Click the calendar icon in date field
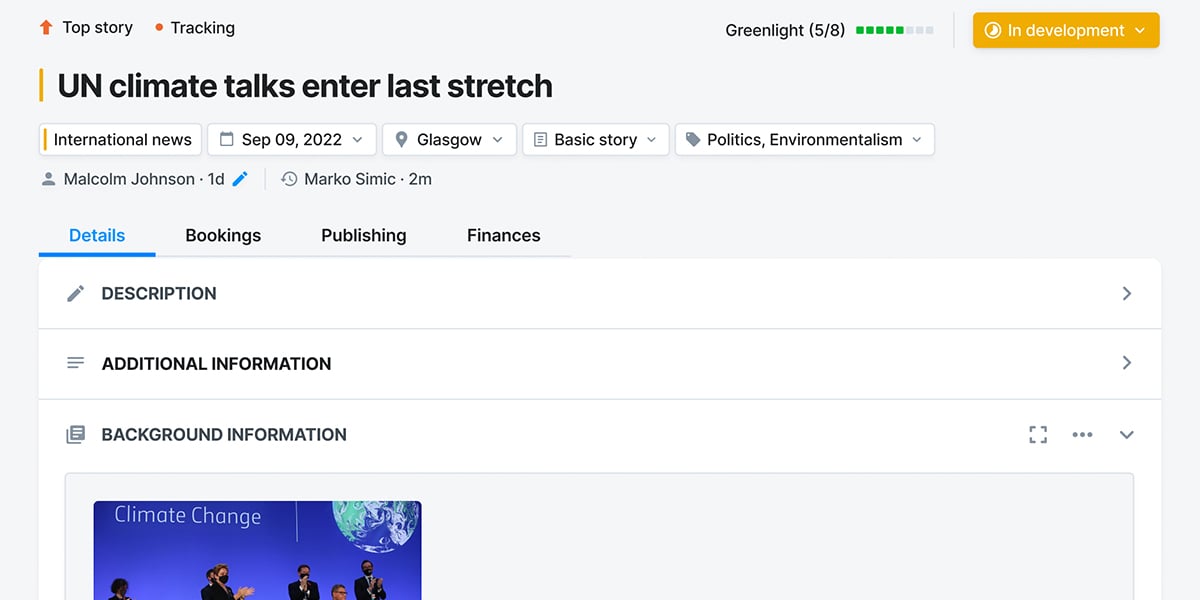This screenshot has height=600, width=1200. pos(227,140)
